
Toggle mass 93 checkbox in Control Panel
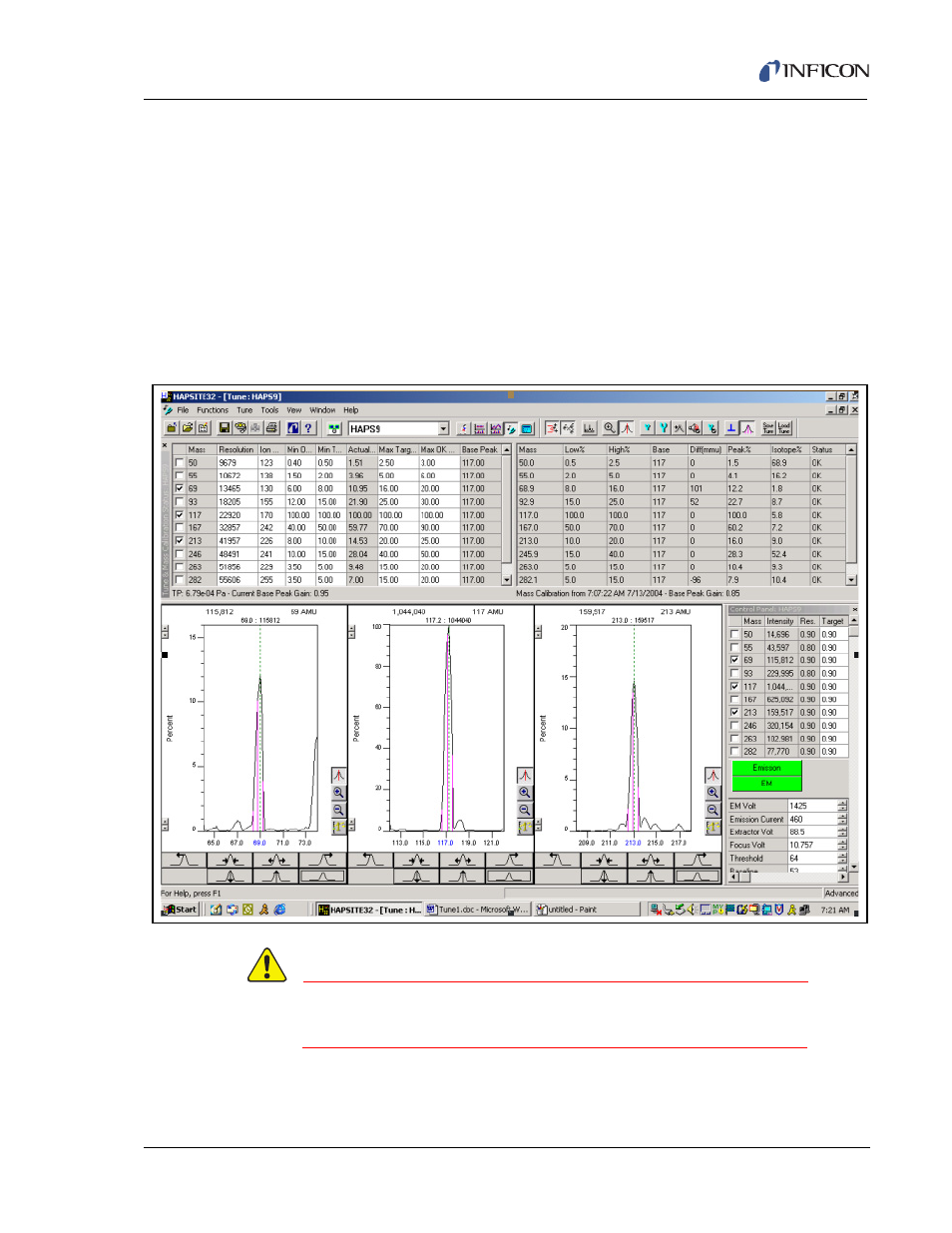point(735,674)
